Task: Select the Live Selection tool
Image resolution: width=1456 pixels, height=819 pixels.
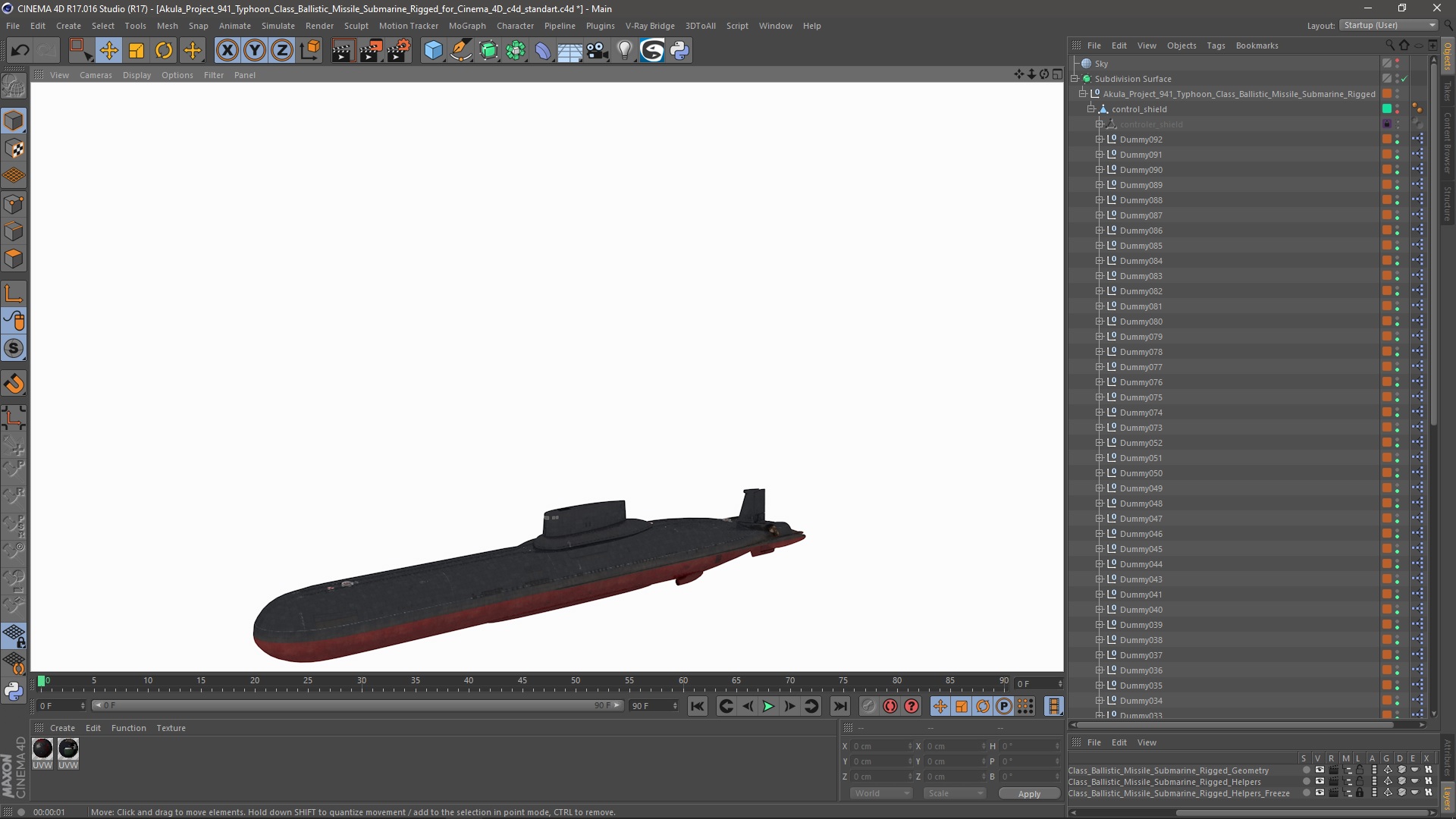Action: [80, 51]
